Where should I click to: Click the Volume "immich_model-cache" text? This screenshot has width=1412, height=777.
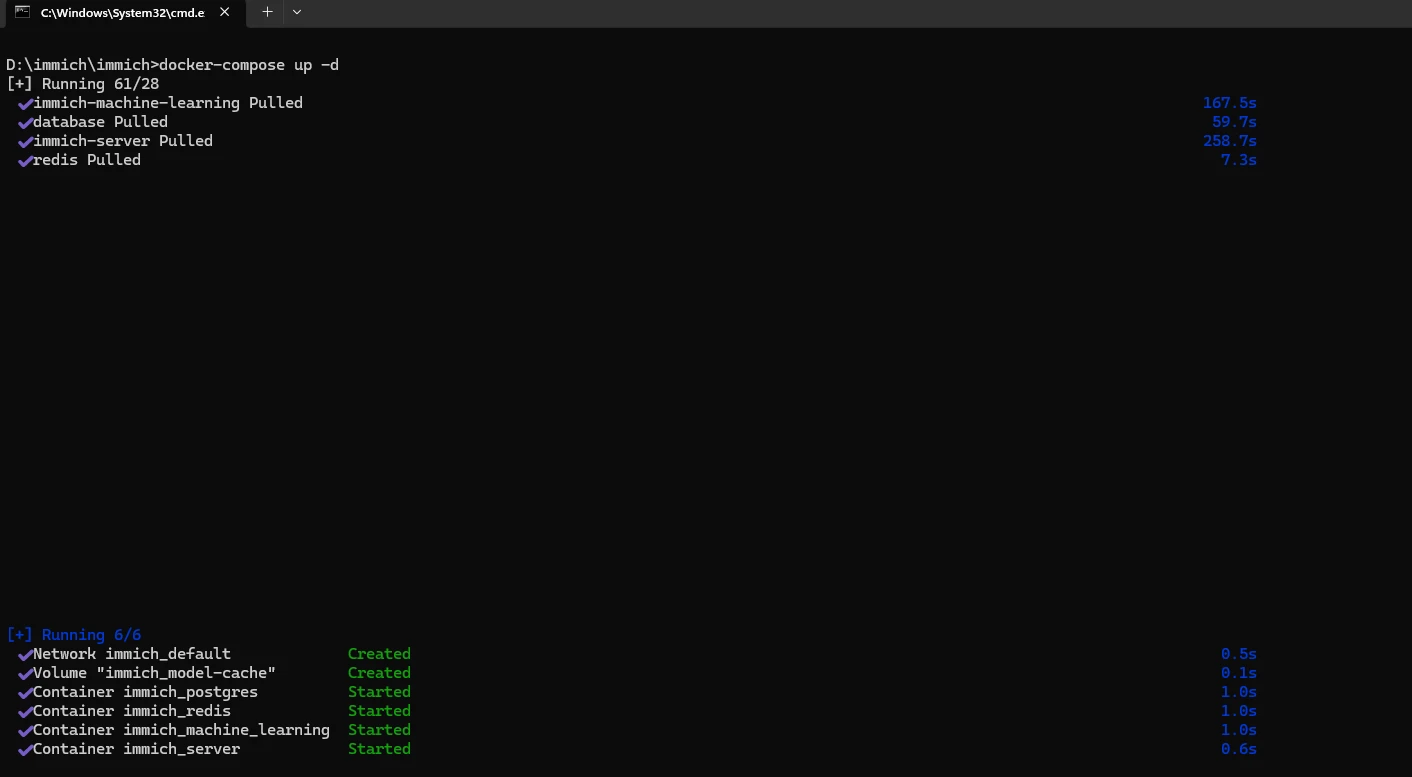[154, 673]
